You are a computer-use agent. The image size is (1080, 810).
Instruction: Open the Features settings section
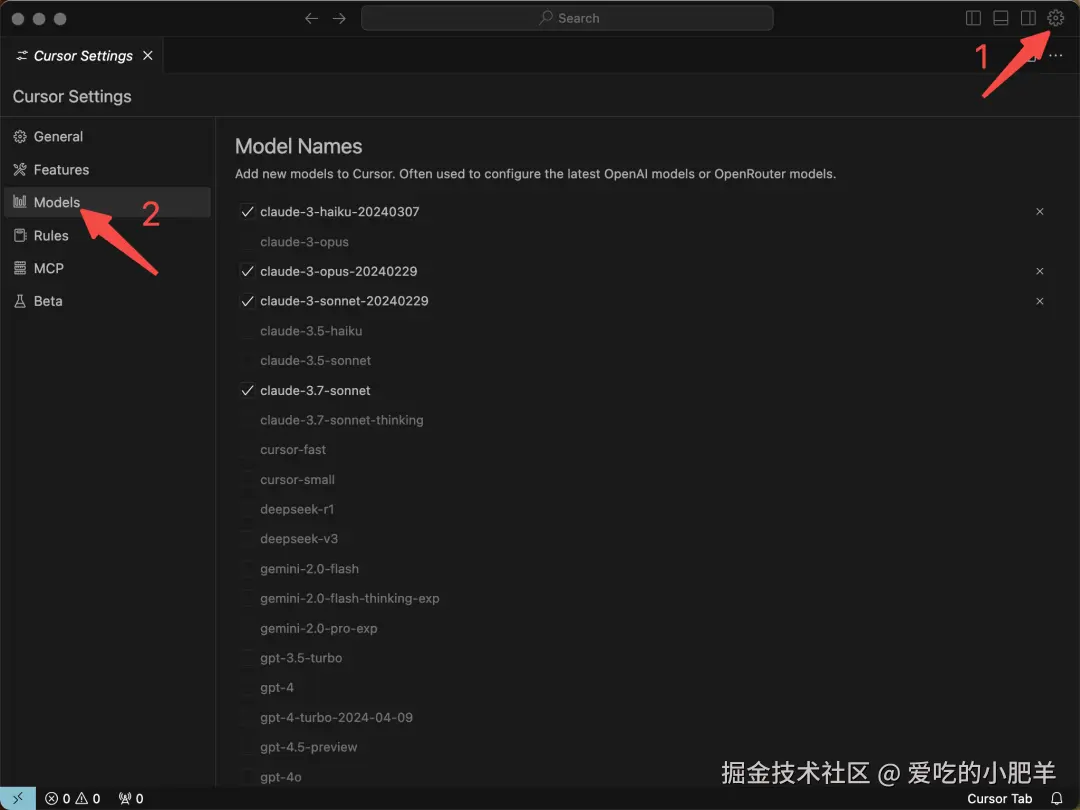pos(107,169)
